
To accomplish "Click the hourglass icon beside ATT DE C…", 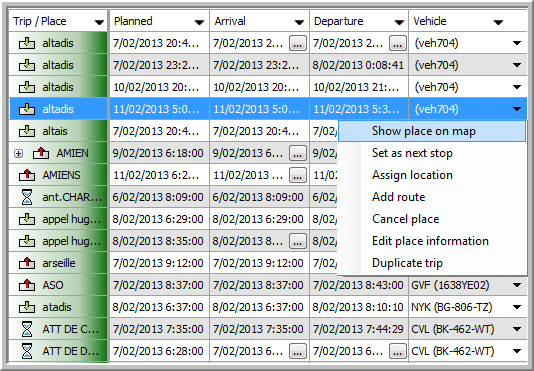I will (27, 329).
